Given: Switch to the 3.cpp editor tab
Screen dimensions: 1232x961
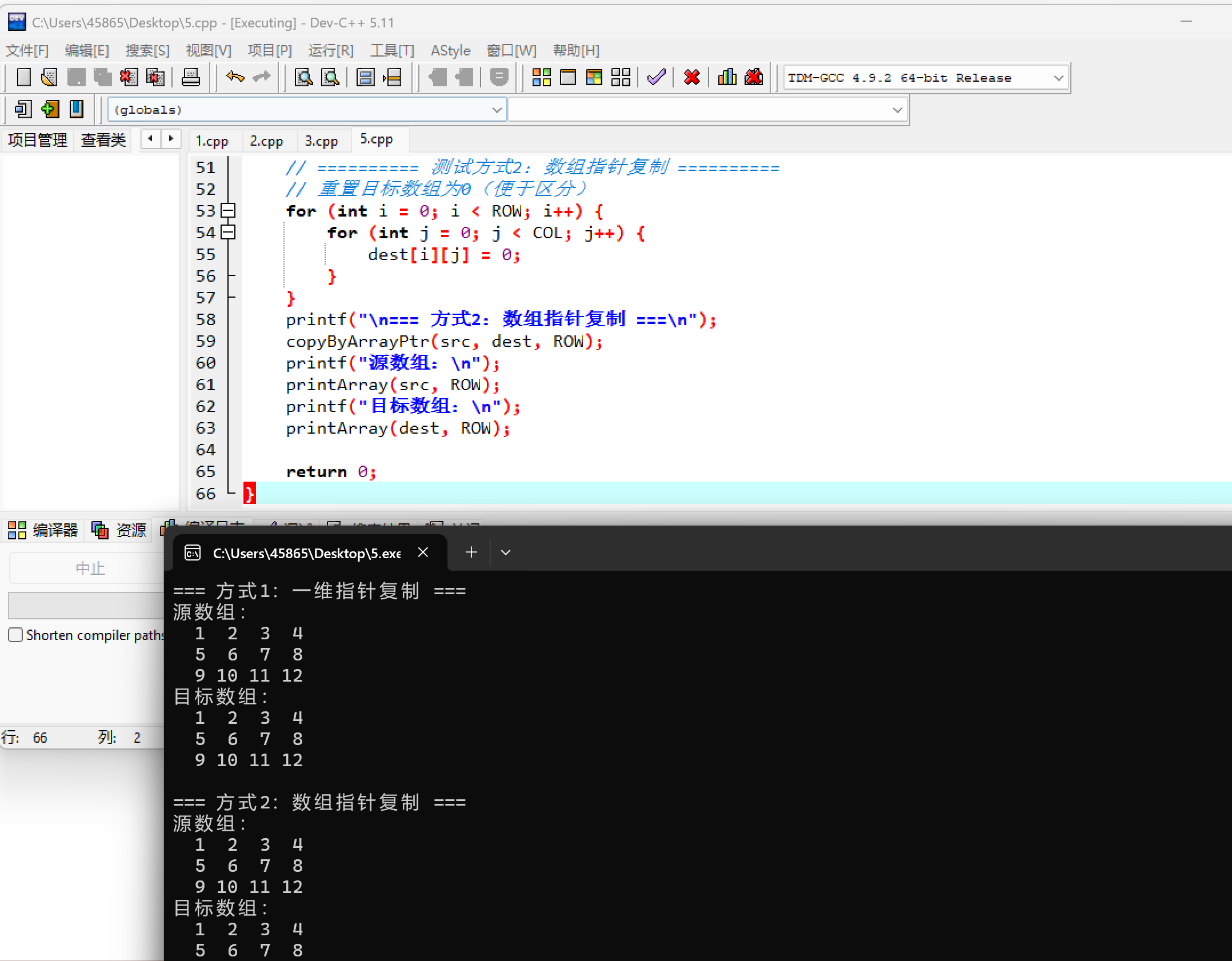Looking at the screenshot, I should pyautogui.click(x=321, y=141).
